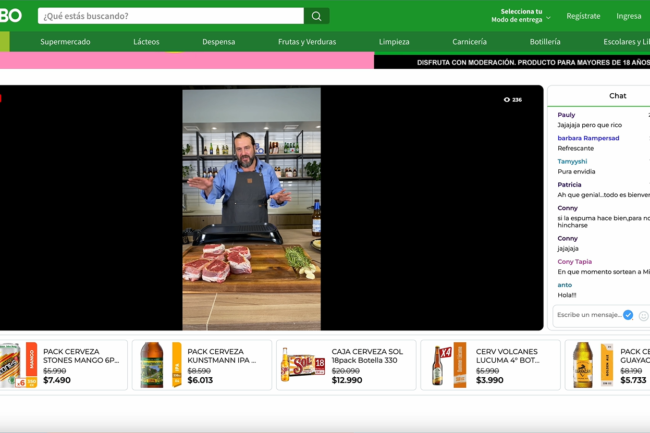Image resolution: width=650 pixels, height=433 pixels.
Task: Expand the Modo de entrega selector
Action: (x=521, y=16)
